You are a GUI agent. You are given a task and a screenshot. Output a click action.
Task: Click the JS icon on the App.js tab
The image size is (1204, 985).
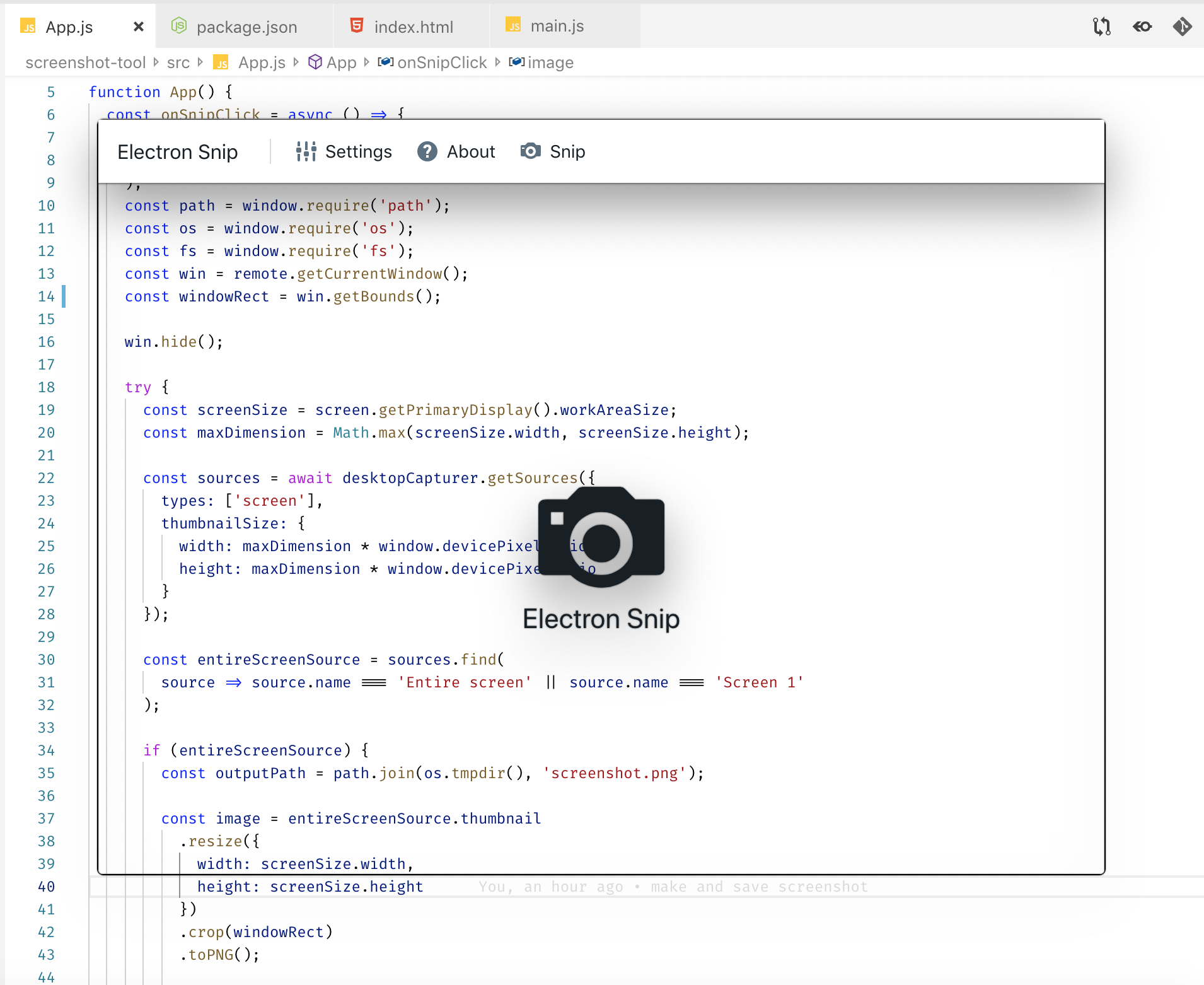click(28, 26)
